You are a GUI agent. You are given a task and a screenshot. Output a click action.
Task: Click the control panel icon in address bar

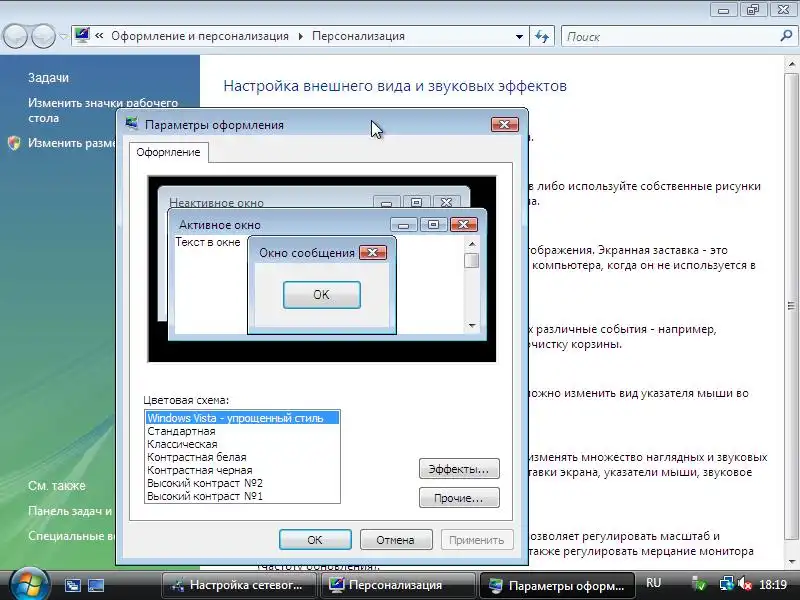click(x=82, y=36)
